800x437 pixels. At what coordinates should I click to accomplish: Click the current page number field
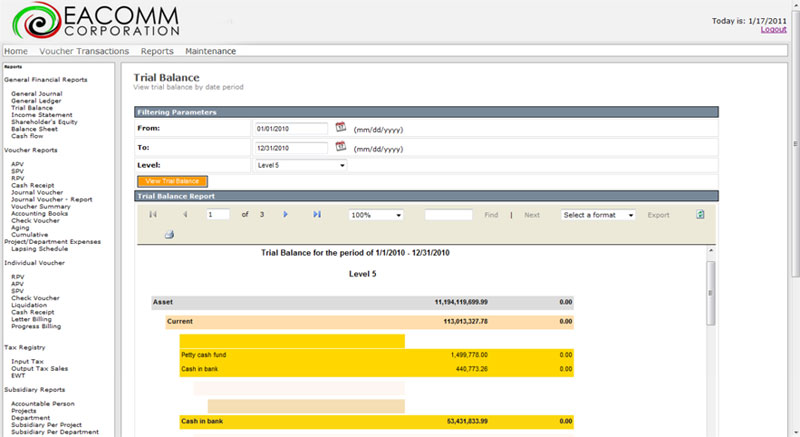pyautogui.click(x=218, y=215)
